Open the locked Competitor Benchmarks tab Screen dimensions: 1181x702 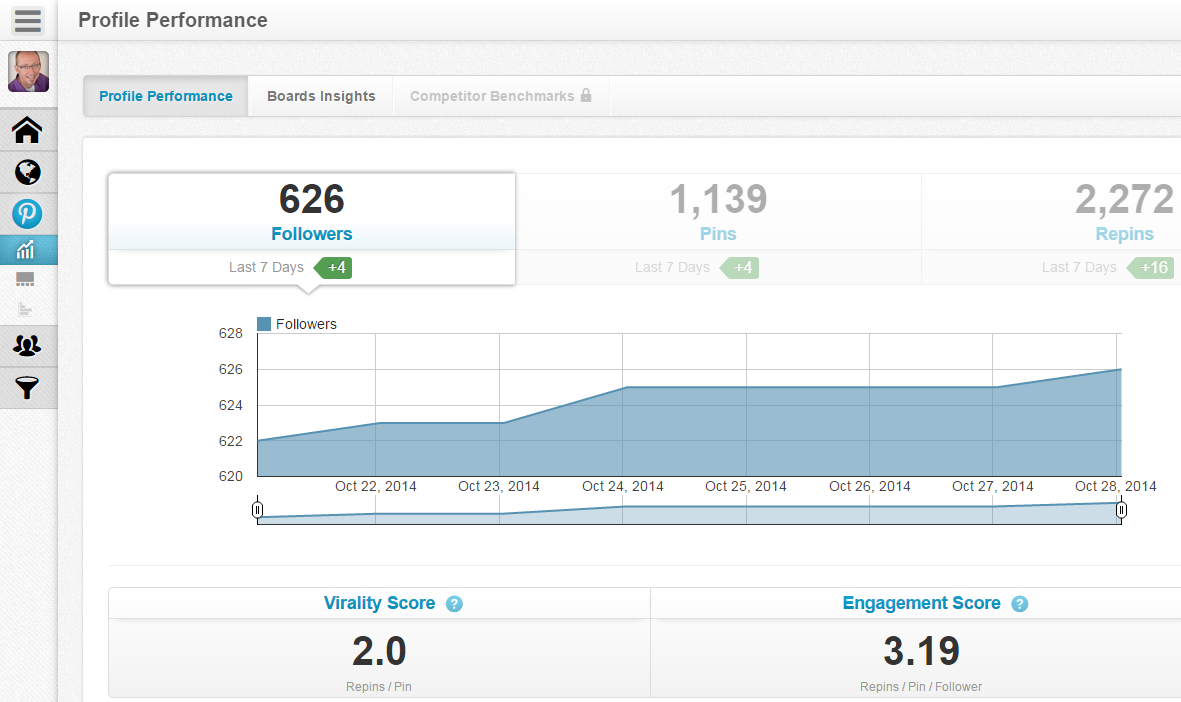[x=501, y=97]
